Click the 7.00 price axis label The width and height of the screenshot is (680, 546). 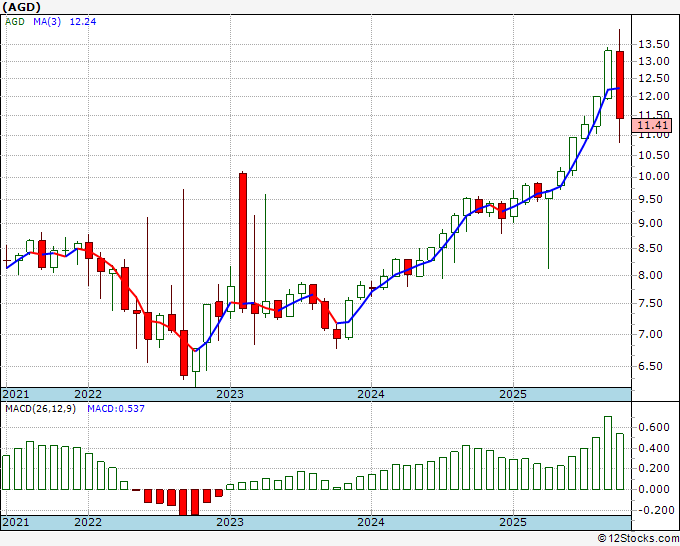pyautogui.click(x=650, y=334)
